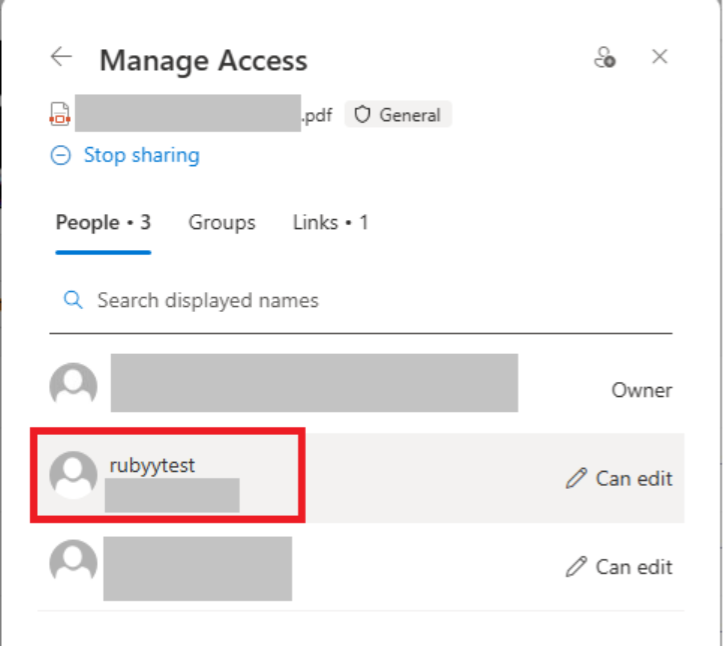Switch to the Links tab
The width and height of the screenshot is (723, 646).
(330, 223)
